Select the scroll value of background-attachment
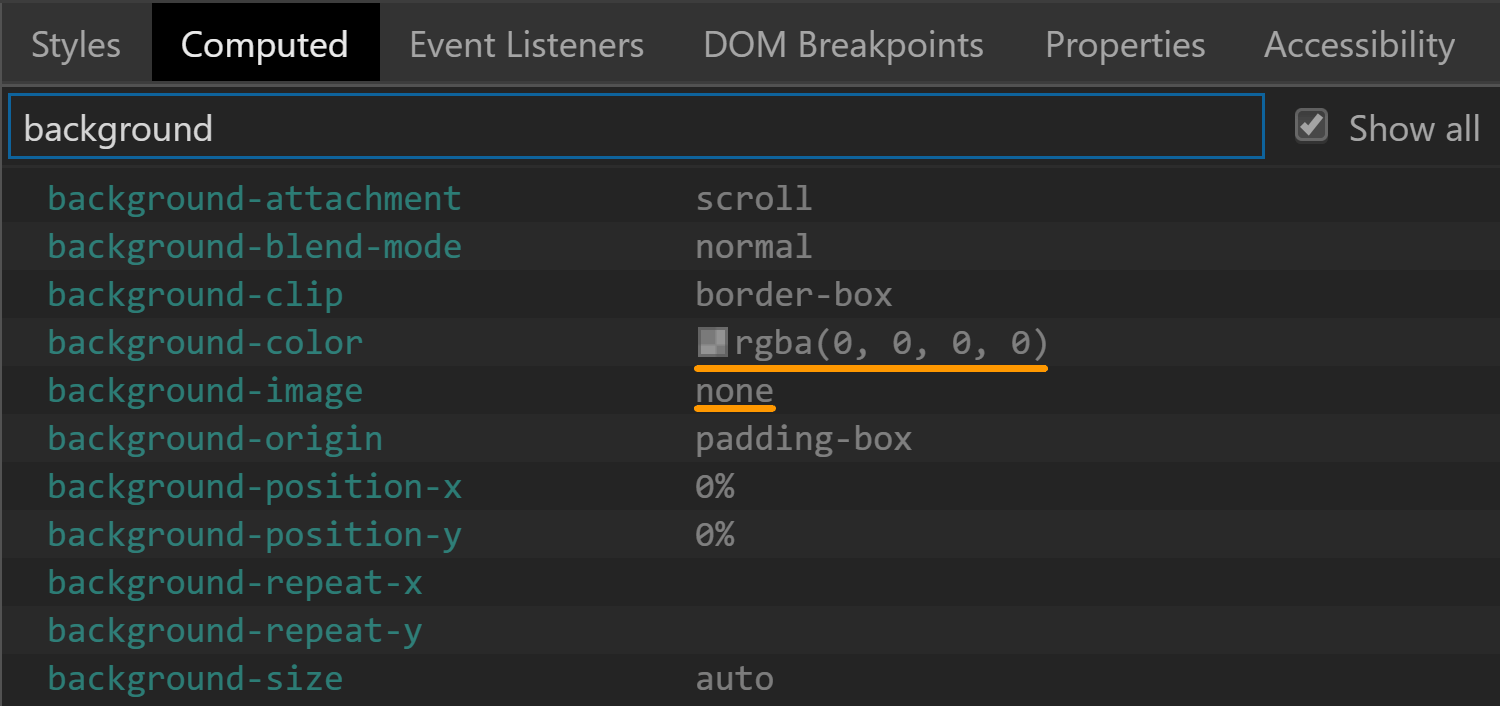The height and width of the screenshot is (706, 1500). click(x=754, y=198)
